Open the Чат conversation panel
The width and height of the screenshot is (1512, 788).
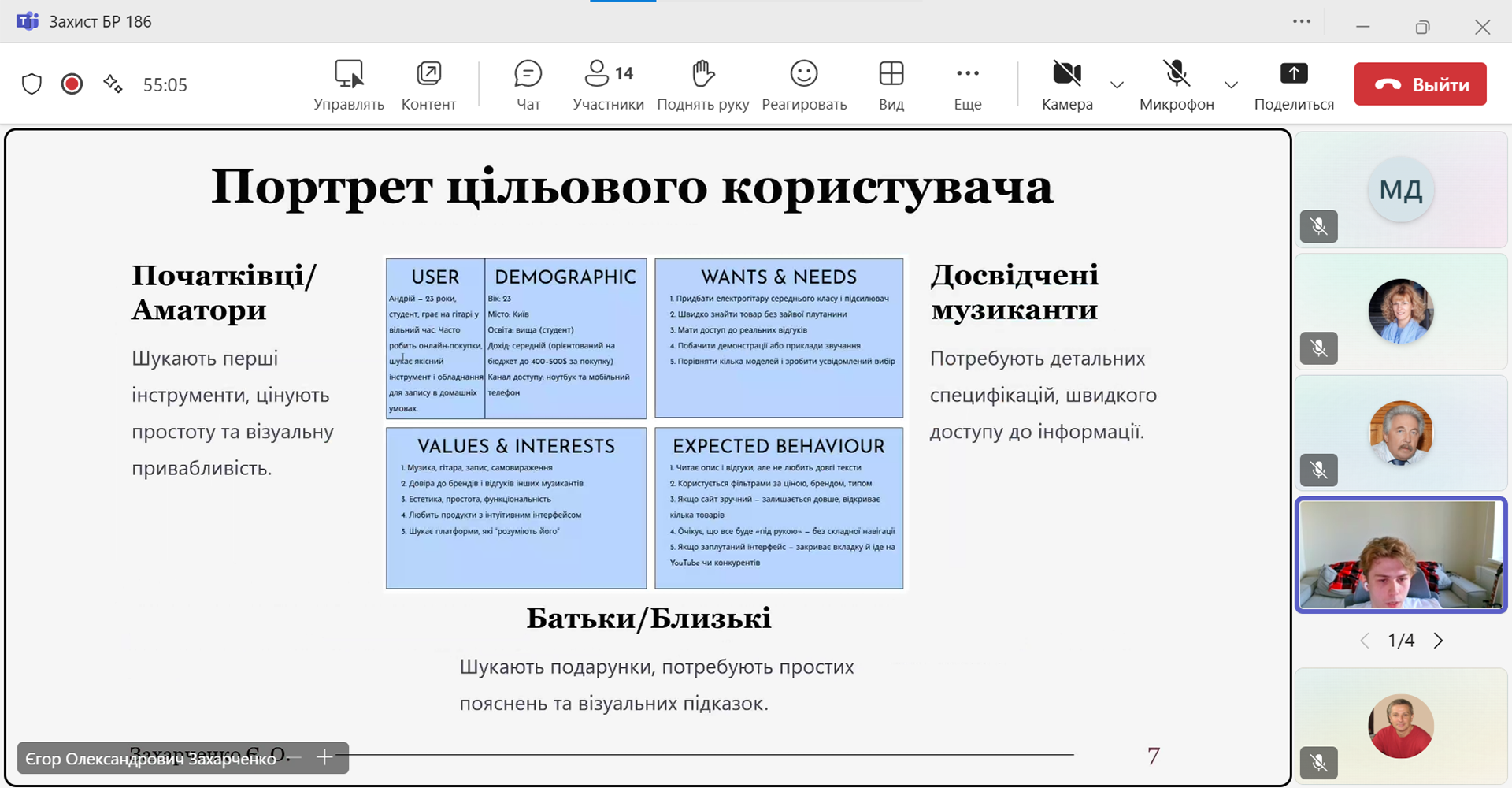coord(528,84)
